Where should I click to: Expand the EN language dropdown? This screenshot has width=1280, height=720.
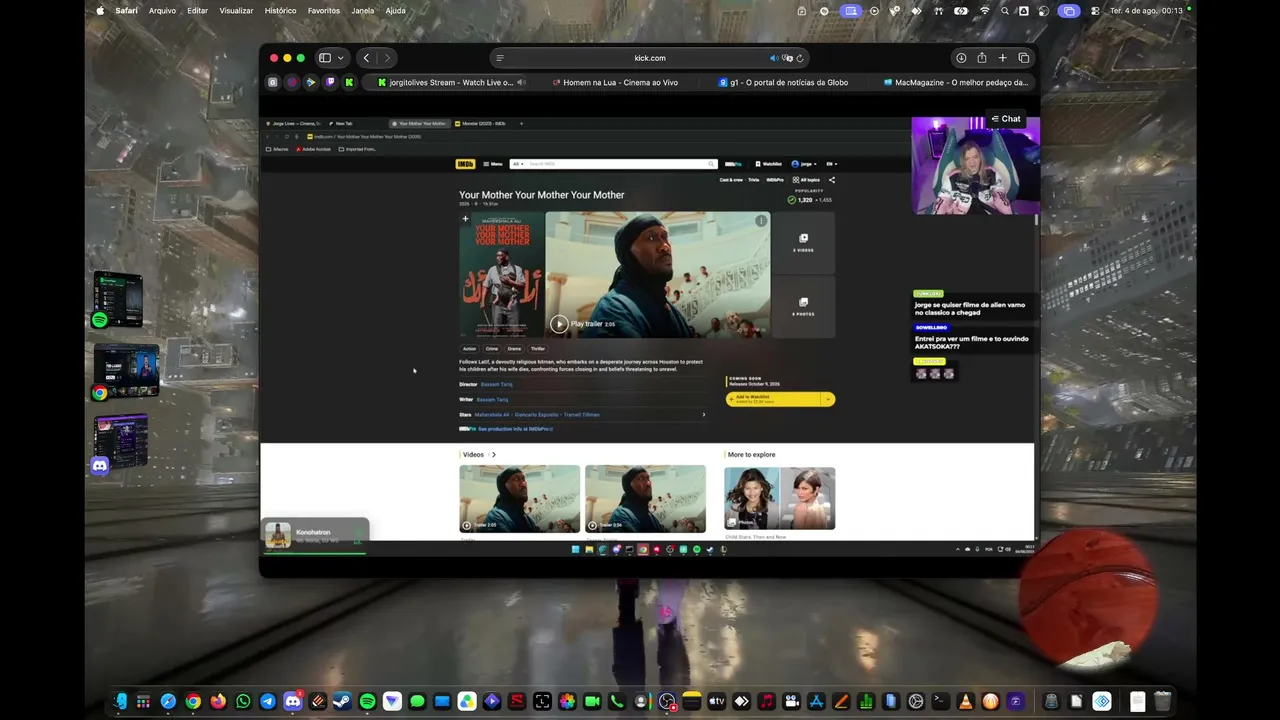point(831,164)
